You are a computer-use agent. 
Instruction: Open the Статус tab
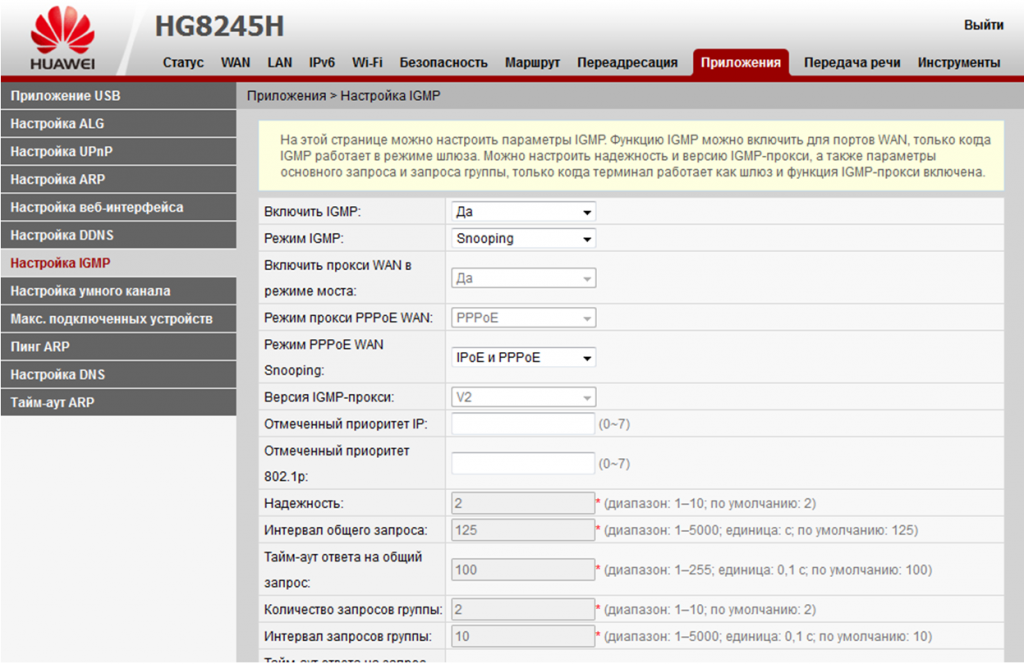pos(183,63)
